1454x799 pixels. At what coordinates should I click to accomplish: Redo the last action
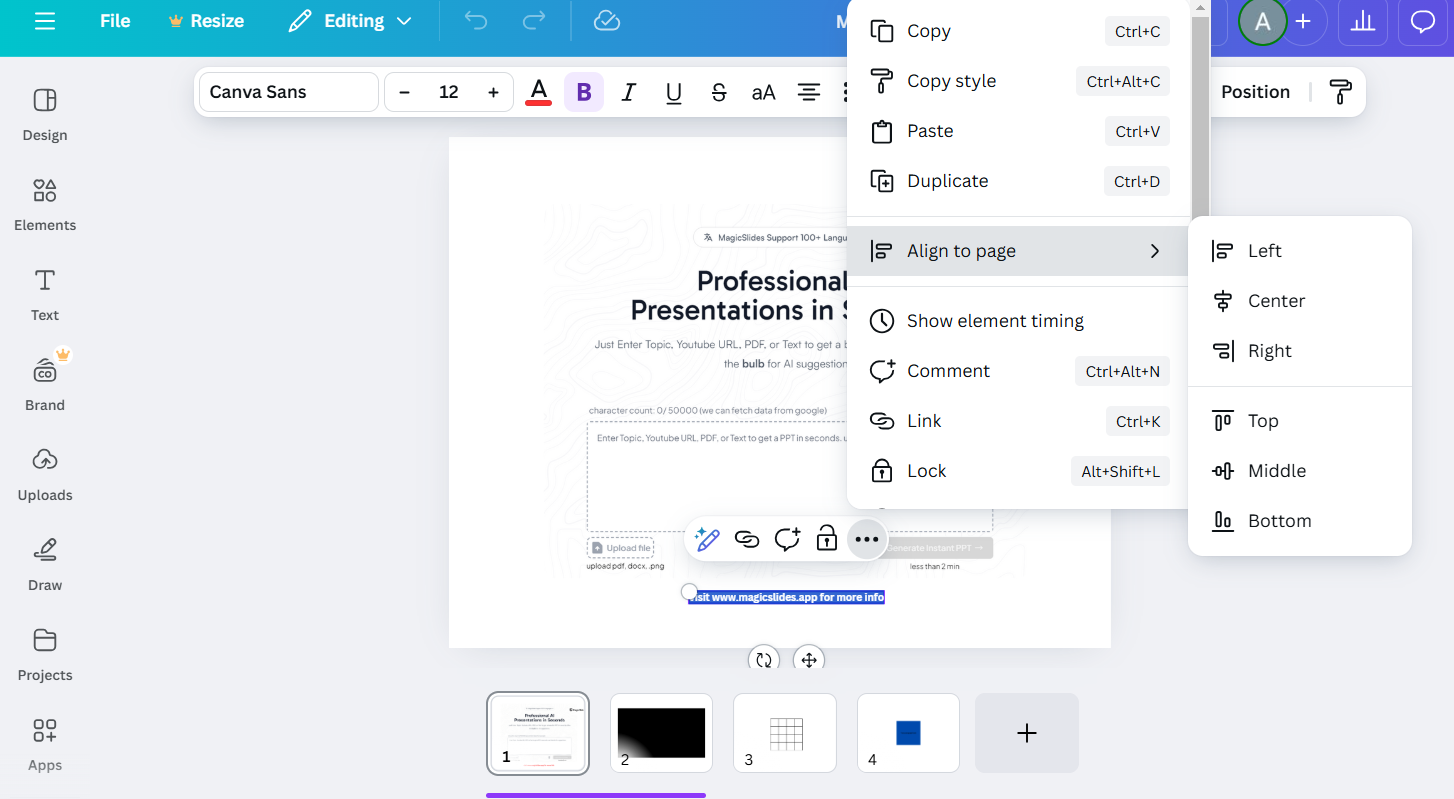tap(535, 21)
